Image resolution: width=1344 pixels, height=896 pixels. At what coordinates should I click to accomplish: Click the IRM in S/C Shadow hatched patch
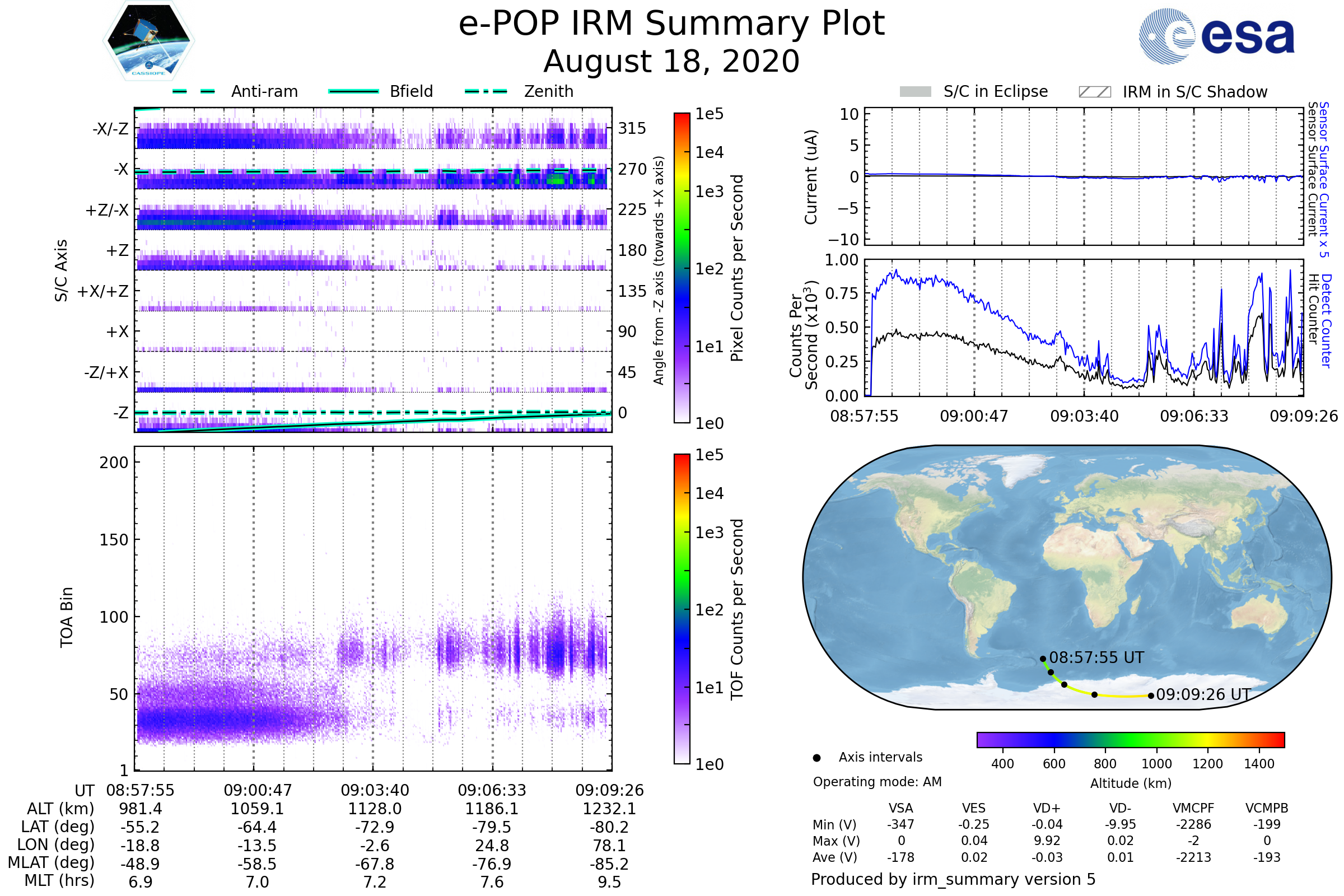[x=1094, y=92]
